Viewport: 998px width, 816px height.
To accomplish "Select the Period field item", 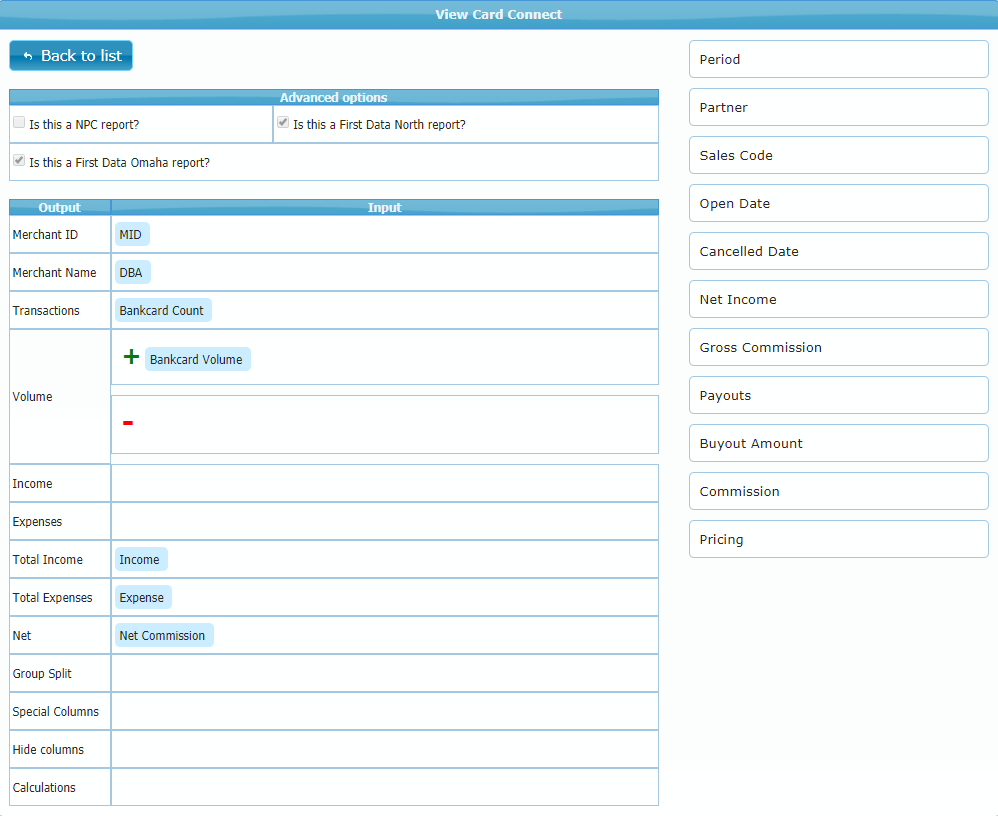I will pyautogui.click(x=838, y=59).
